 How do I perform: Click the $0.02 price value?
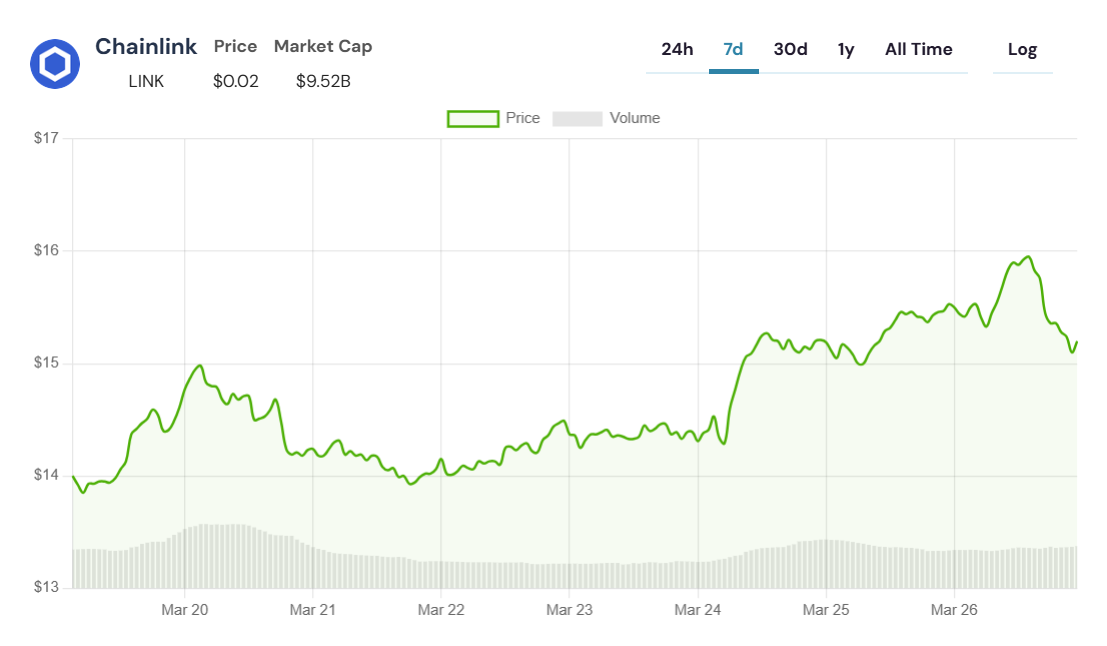tap(236, 82)
